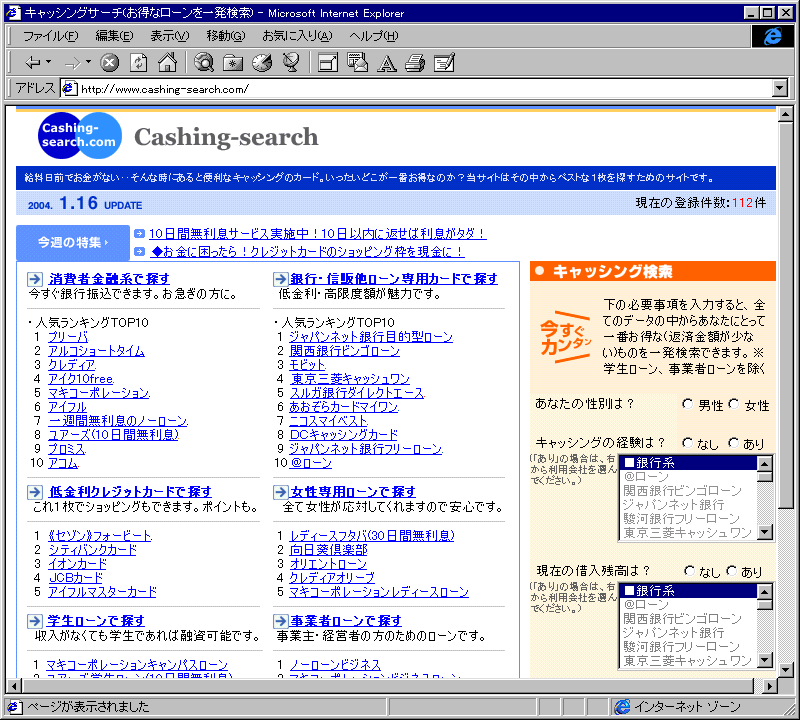Stop page loading with the Stop button
The height and width of the screenshot is (720, 800).
coord(109,63)
